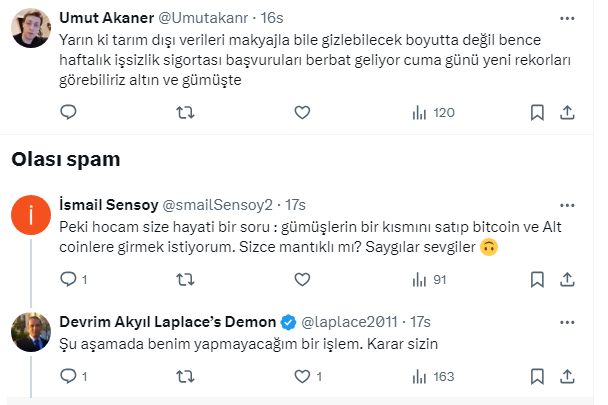
Task: Like İsmail Sensoy's comment
Action: (302, 279)
